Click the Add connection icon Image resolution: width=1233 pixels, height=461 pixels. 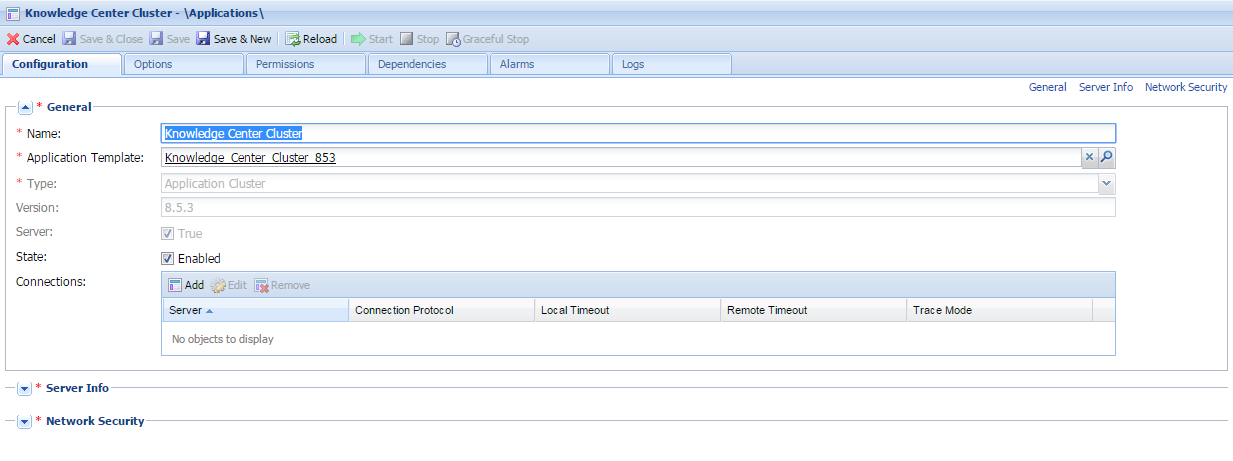click(175, 285)
